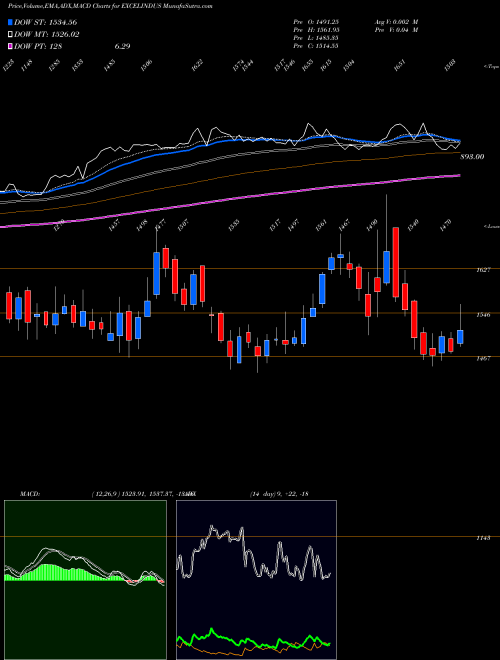Click the Pre H: 1561.95 value
The height and width of the screenshot is (660, 500).
[x=316, y=30]
